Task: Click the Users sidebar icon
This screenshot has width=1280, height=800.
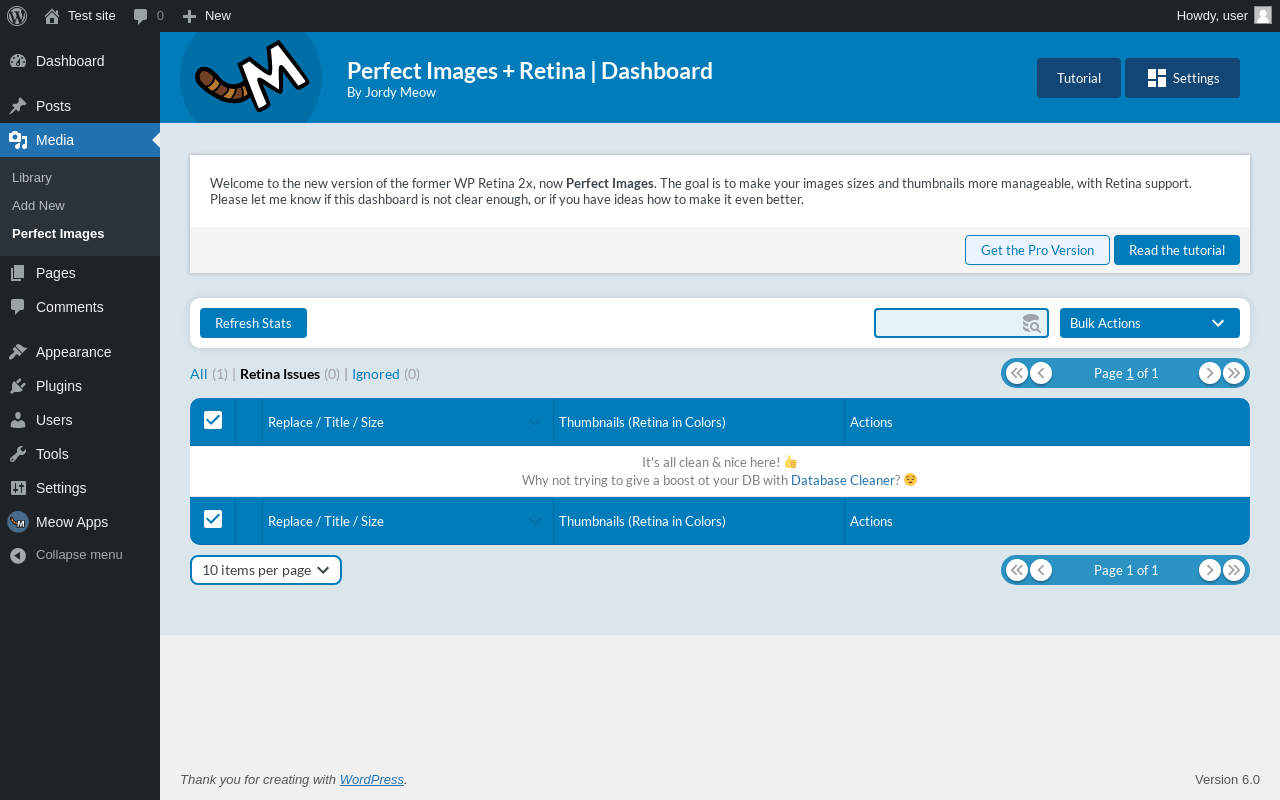Action: 18,420
